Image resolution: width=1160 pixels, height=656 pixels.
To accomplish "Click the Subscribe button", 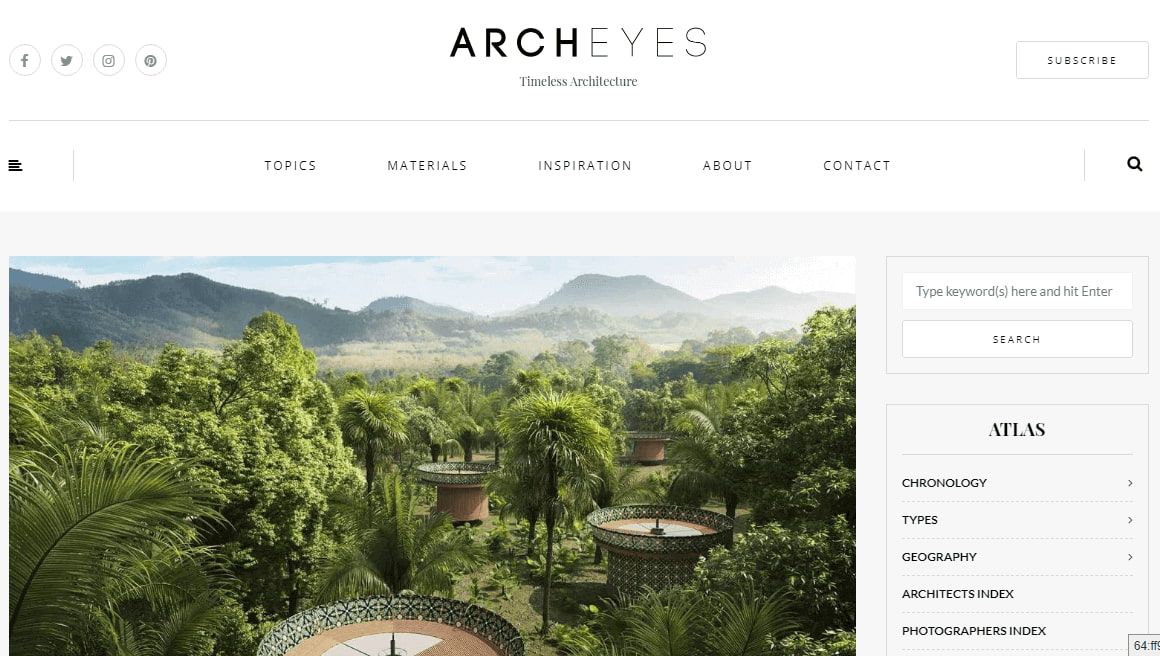I will [1082, 60].
